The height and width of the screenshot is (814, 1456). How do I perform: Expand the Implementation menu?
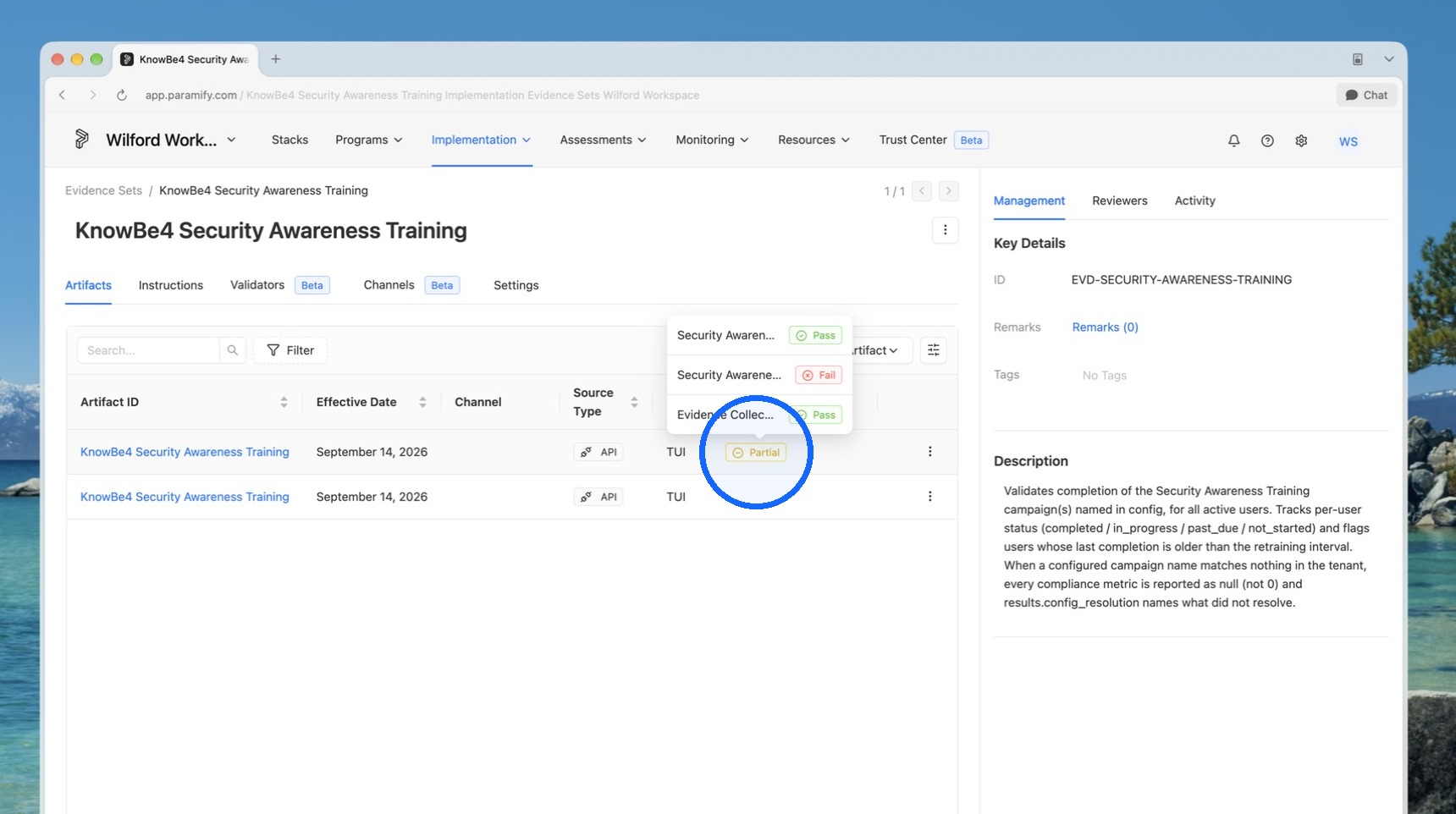[x=481, y=140]
